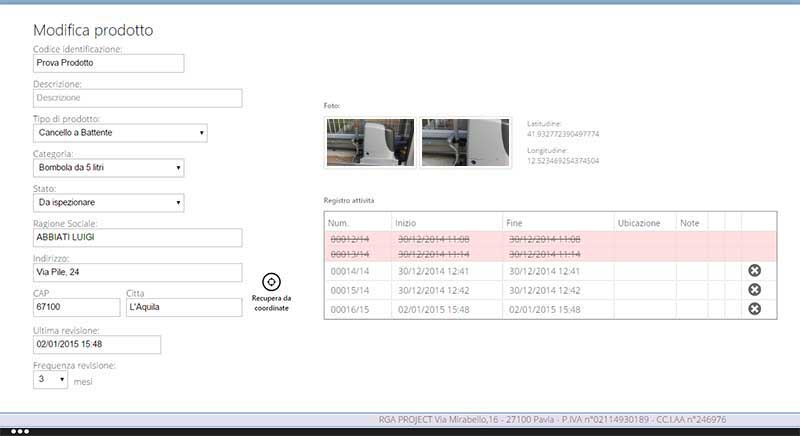Image resolution: width=800 pixels, height=436 pixels.
Task: Focus the Descrizione text field
Action: (x=138, y=98)
